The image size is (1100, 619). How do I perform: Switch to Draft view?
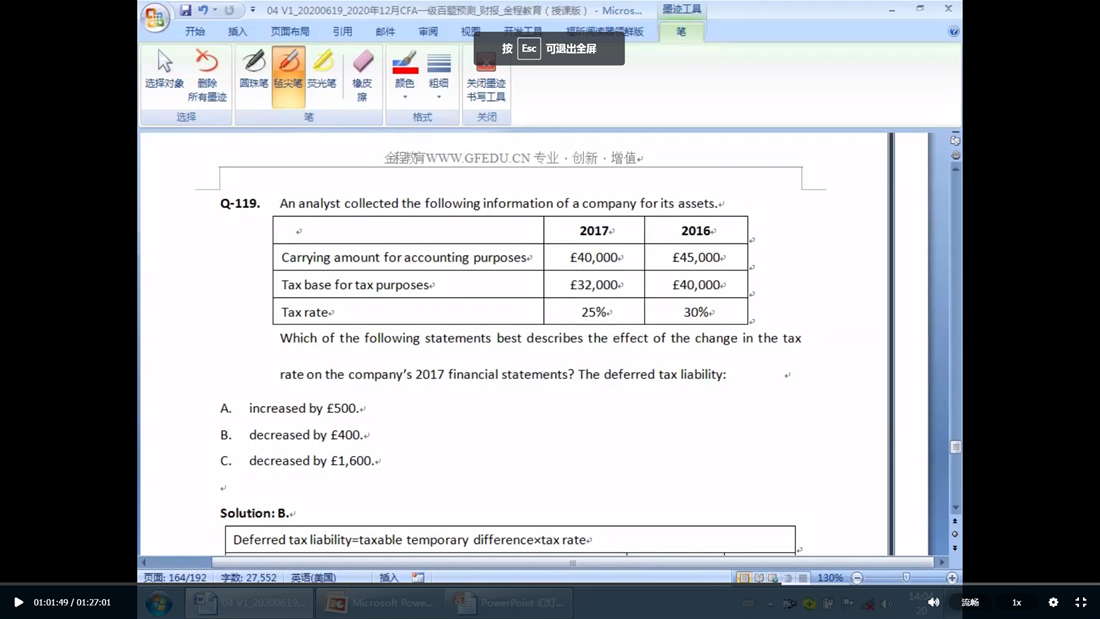(803, 578)
